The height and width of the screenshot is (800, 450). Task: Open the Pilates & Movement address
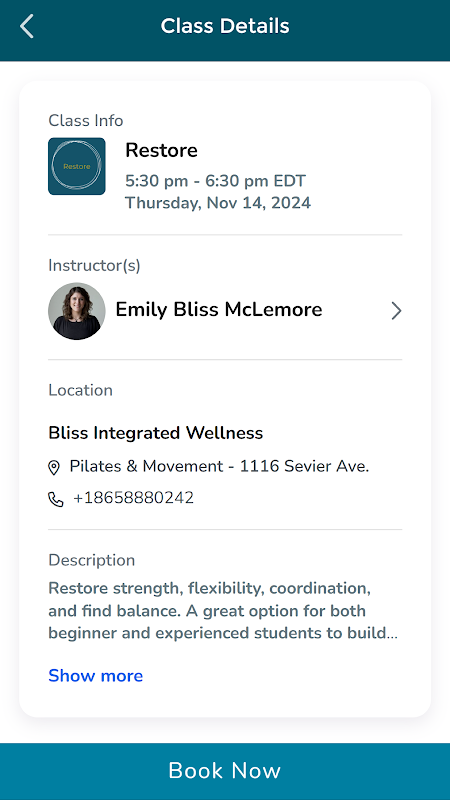tap(219, 466)
